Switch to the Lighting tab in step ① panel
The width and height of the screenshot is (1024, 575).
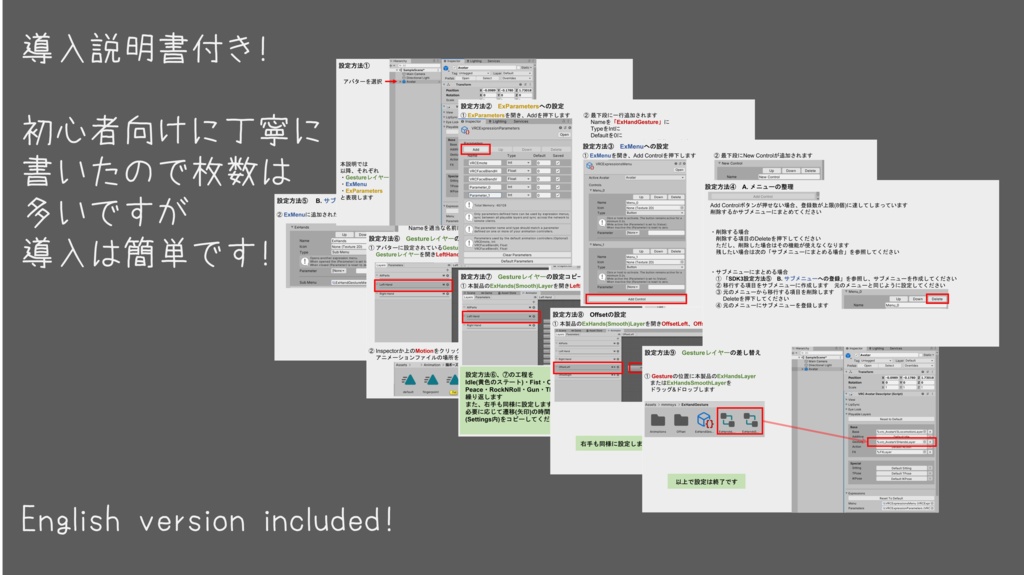[474, 61]
